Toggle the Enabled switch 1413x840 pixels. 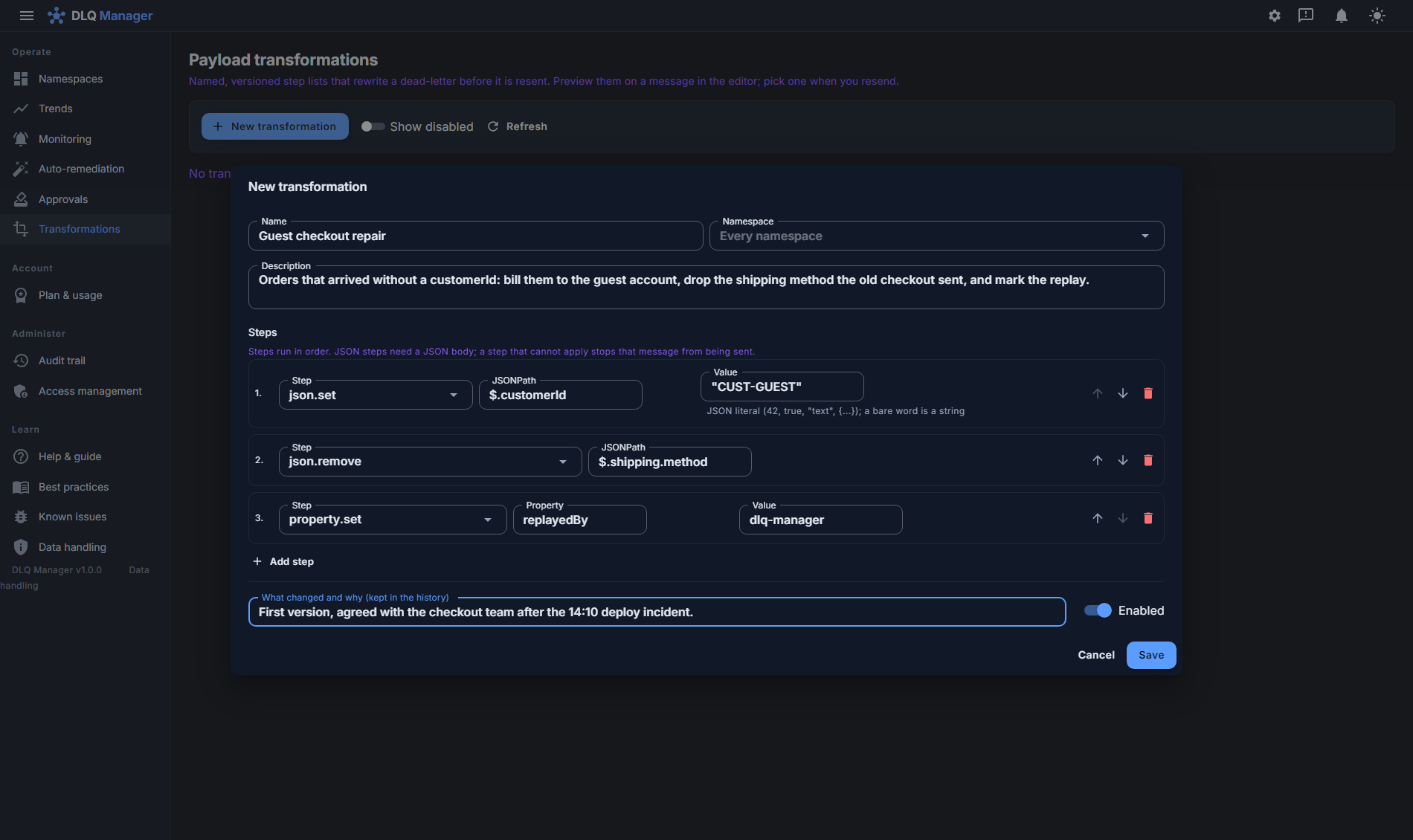[1098, 610]
